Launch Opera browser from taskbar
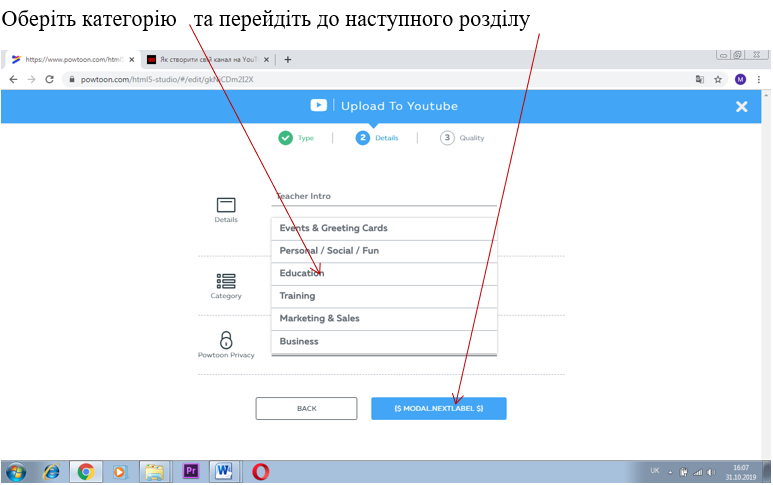 260,472
